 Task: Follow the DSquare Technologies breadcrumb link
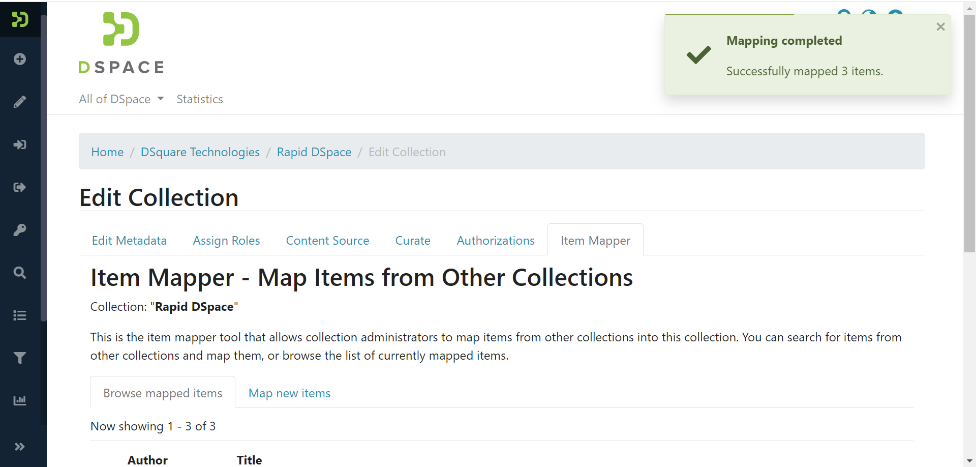coord(200,152)
